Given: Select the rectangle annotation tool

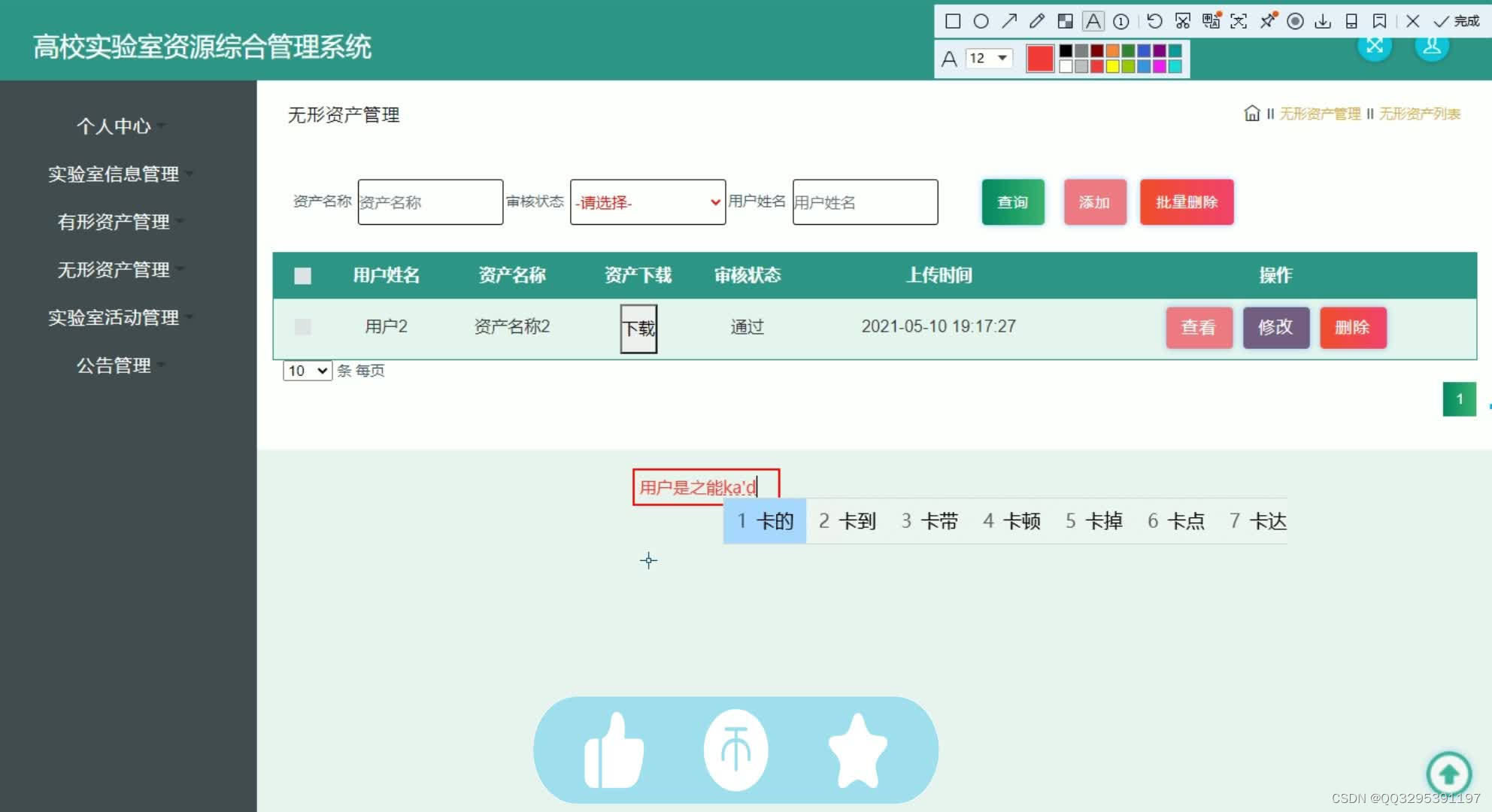Looking at the screenshot, I should point(953,21).
